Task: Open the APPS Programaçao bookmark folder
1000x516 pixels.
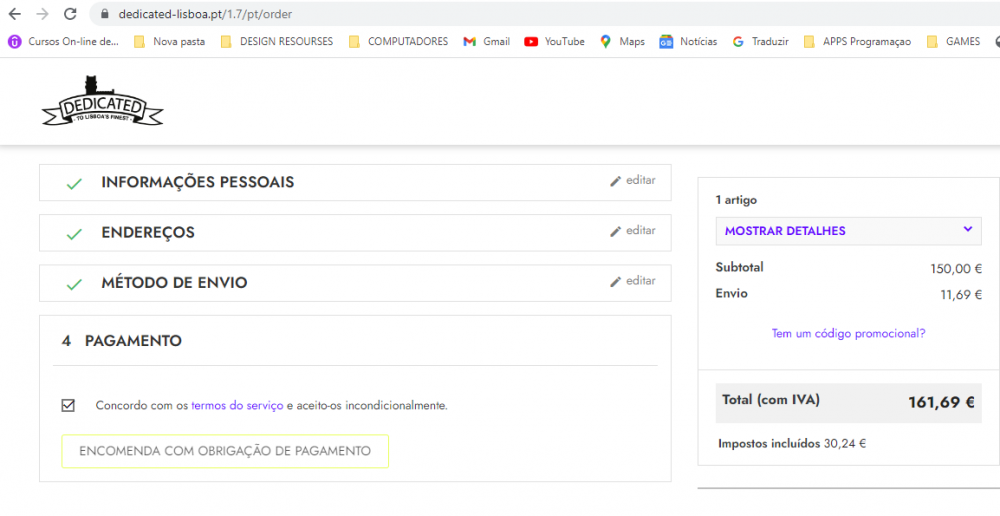Action: pyautogui.click(x=857, y=41)
